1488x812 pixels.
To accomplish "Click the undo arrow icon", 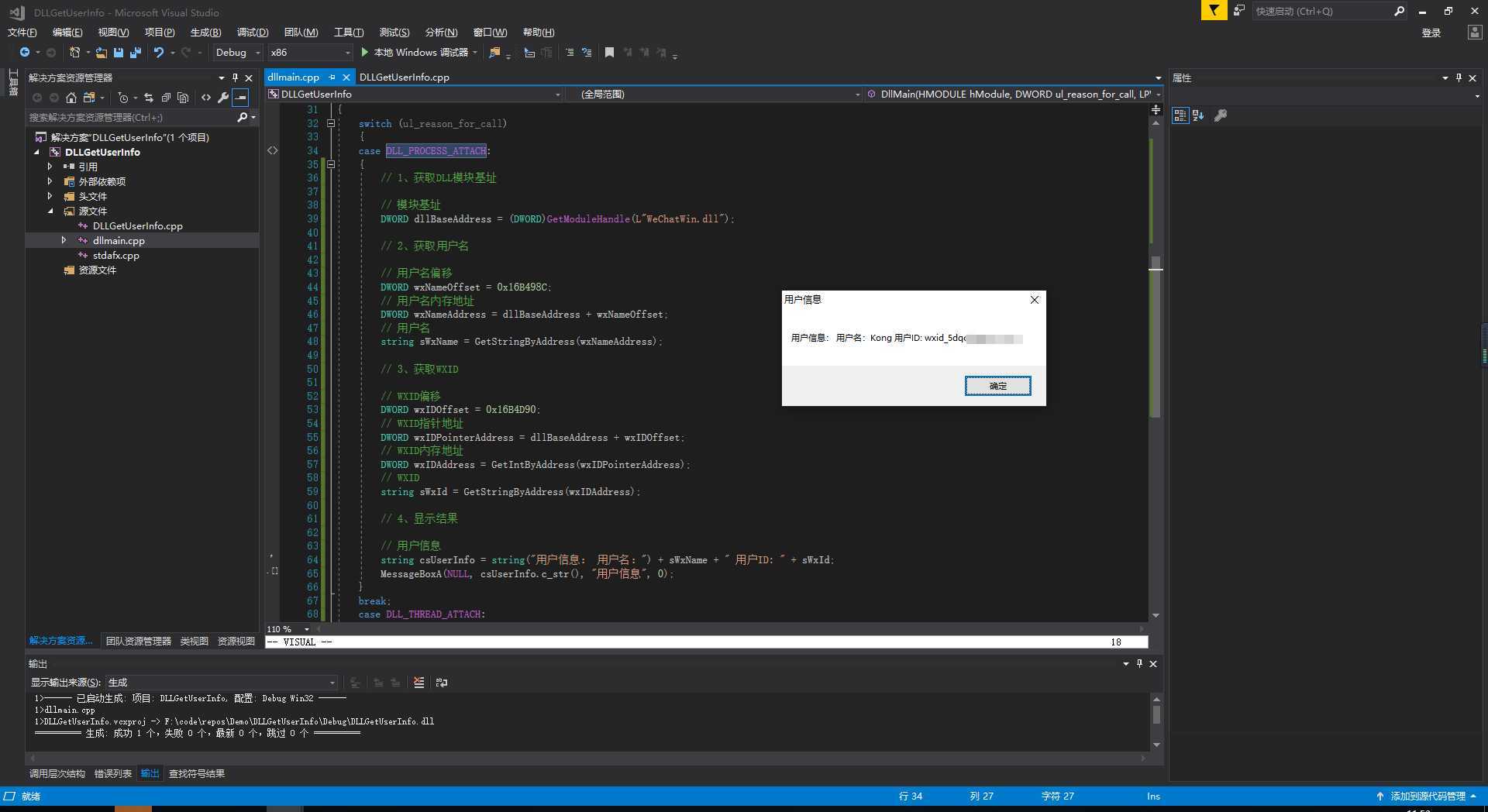I will tap(158, 52).
